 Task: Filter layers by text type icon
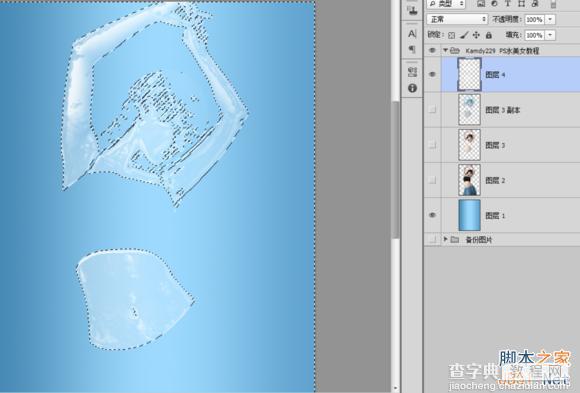click(x=508, y=4)
